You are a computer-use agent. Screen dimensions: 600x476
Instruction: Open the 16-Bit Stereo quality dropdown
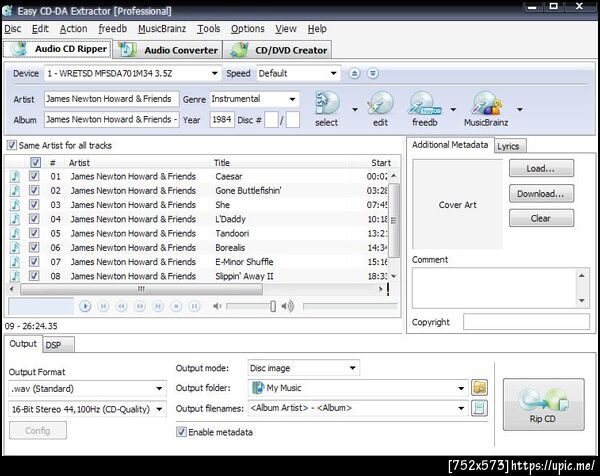(87, 409)
